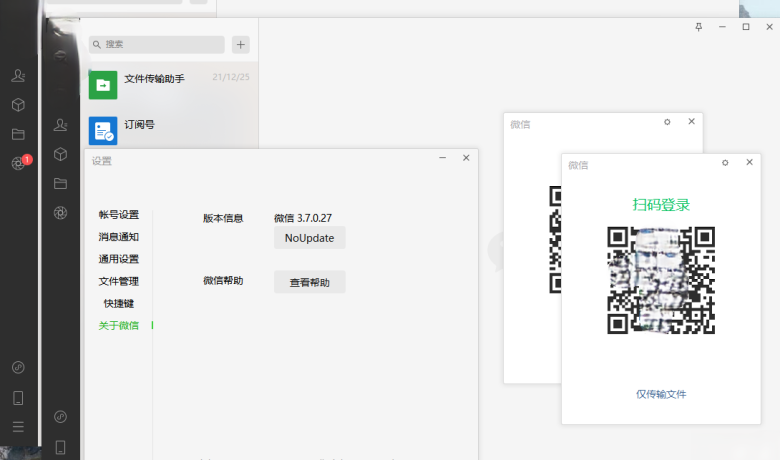Viewport: 780px width, 460px height.
Task: Open Mini Programs icon in front WeChat sidebar
Action: point(61,417)
